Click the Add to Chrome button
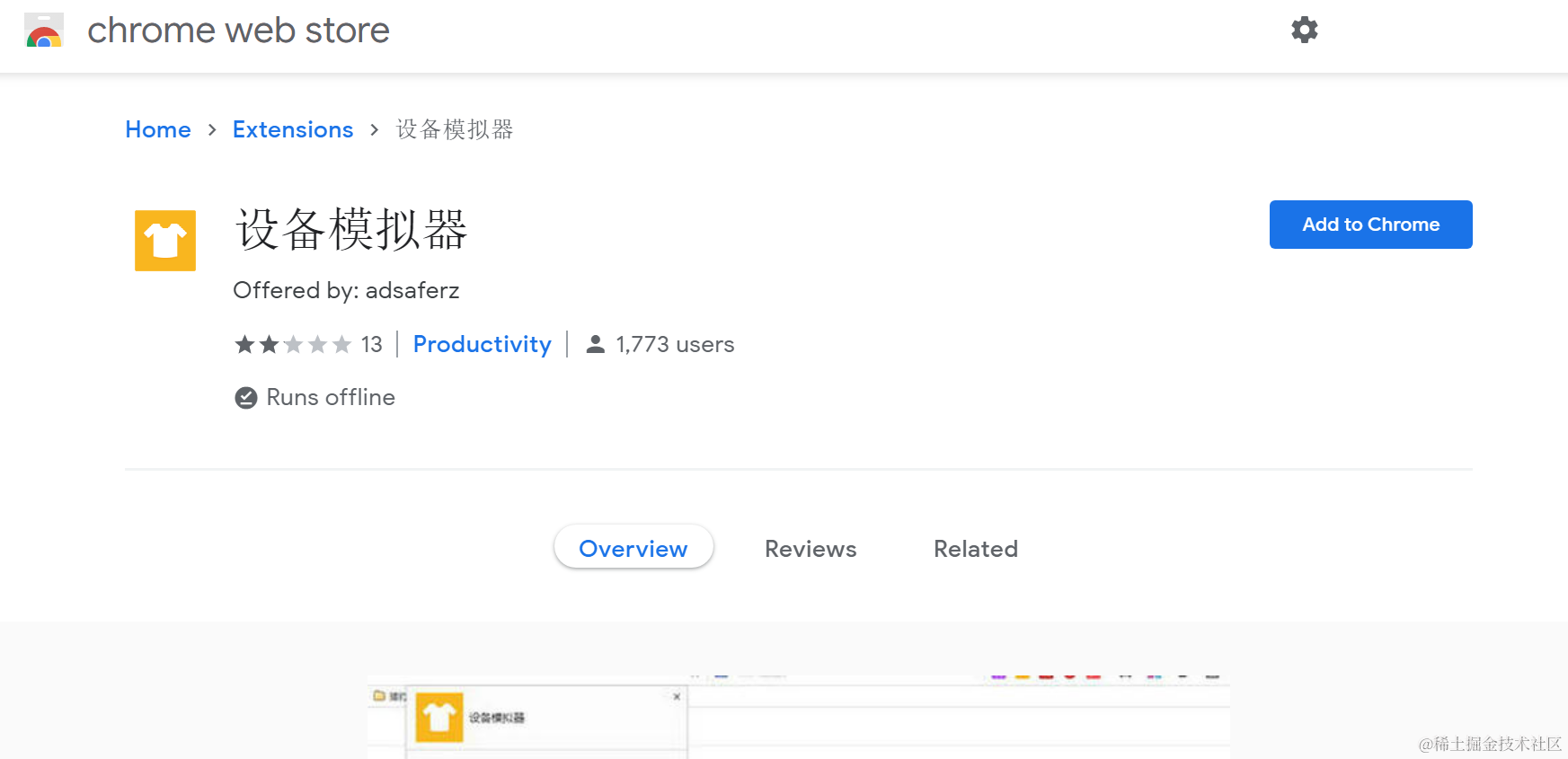 click(x=1370, y=225)
